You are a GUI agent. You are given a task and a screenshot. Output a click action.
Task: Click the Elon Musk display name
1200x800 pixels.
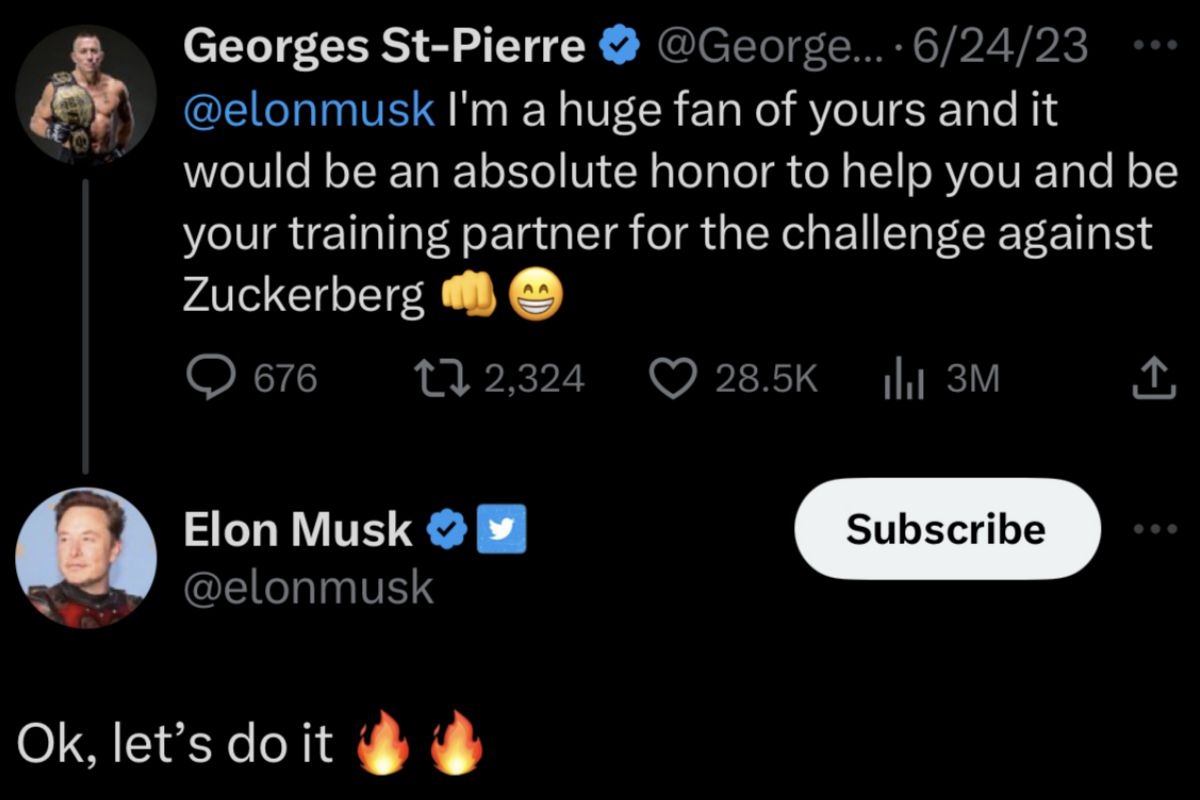(298, 529)
